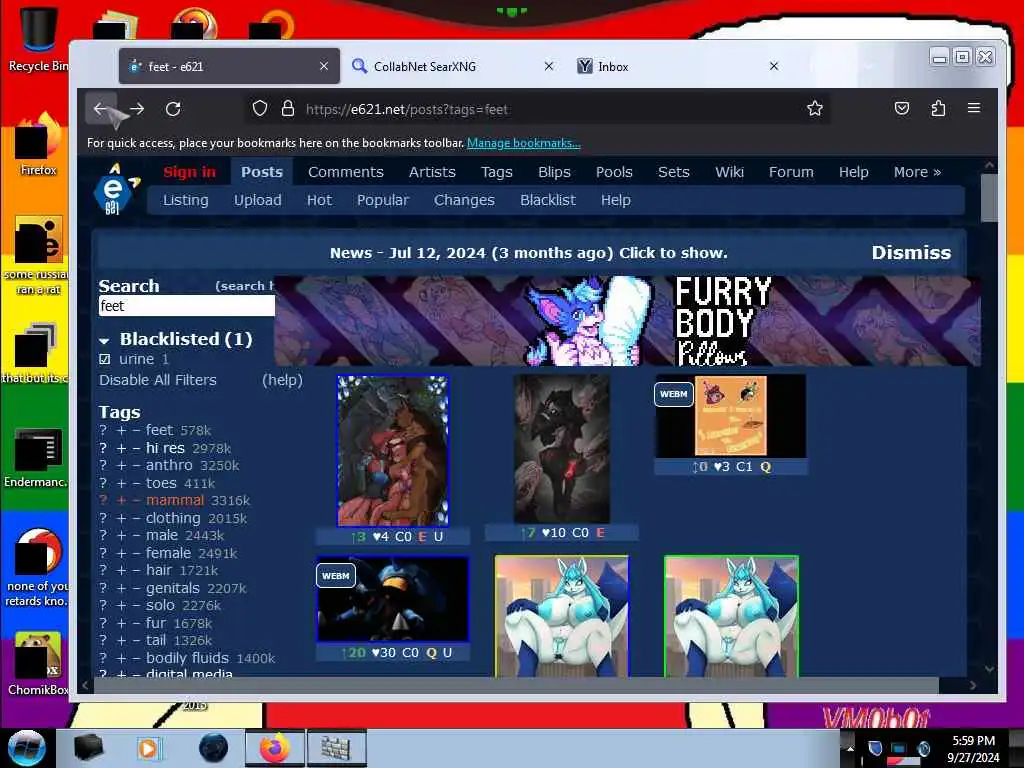Screen dimensions: 1024x768
Task: Open the Wiki page
Action: coord(729,172)
